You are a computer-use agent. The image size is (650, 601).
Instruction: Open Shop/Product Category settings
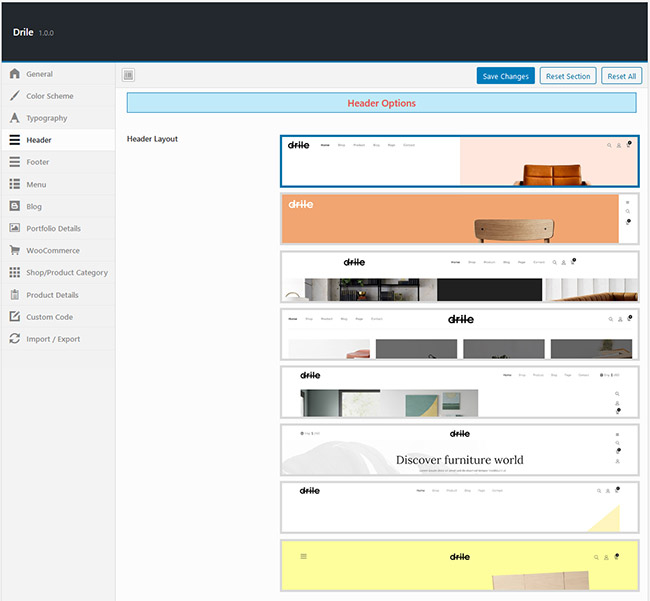tap(58, 272)
